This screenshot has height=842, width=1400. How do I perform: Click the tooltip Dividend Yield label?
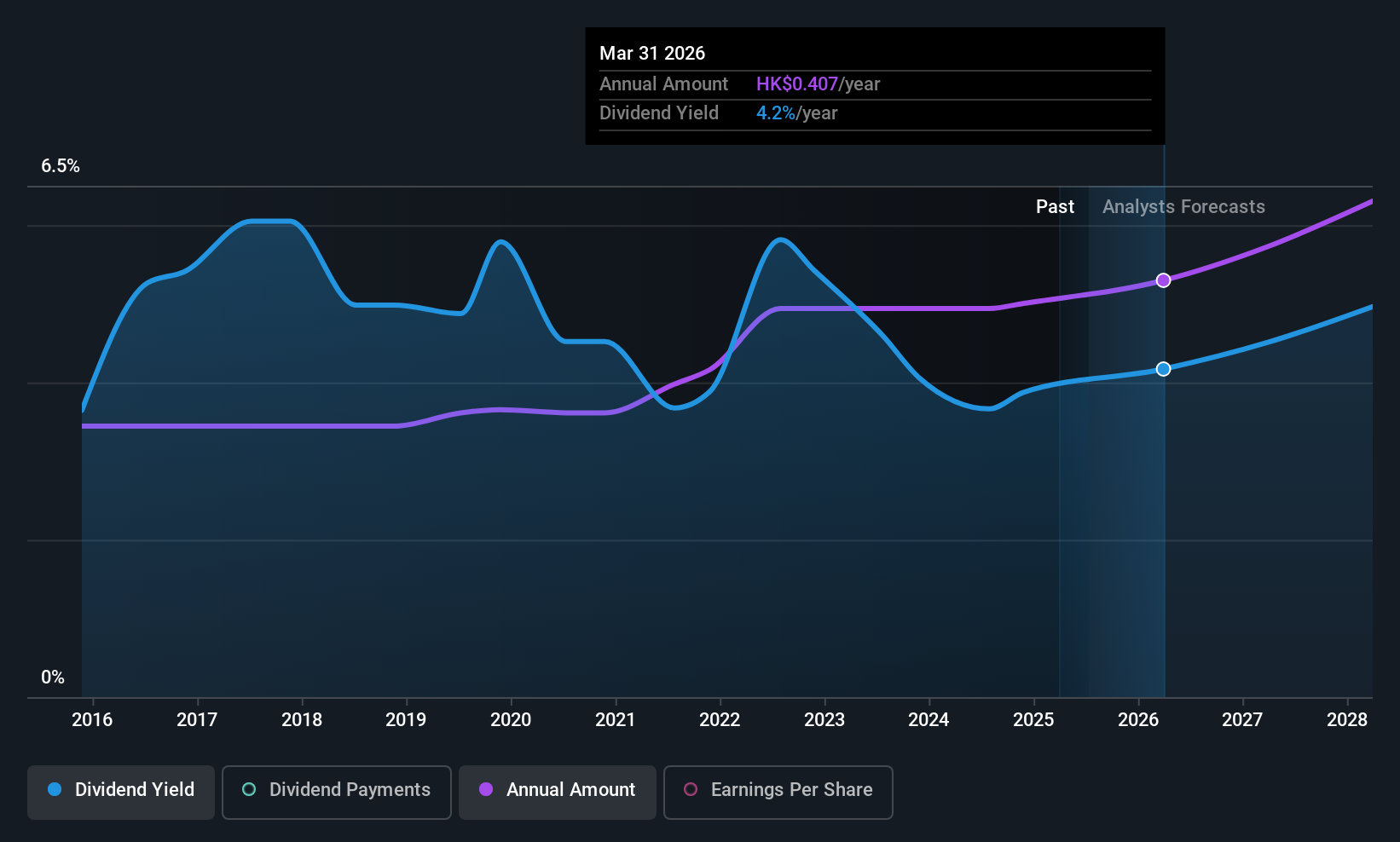click(659, 113)
